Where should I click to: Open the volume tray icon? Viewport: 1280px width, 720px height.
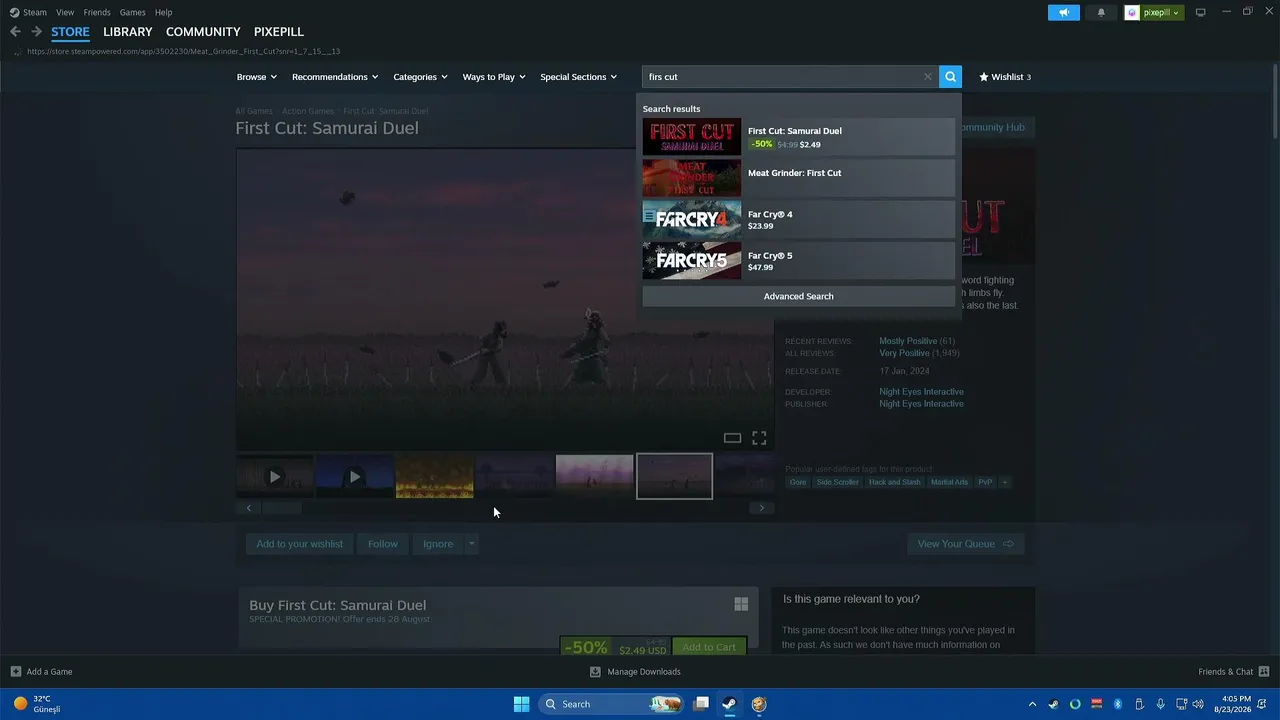[x=1198, y=704]
